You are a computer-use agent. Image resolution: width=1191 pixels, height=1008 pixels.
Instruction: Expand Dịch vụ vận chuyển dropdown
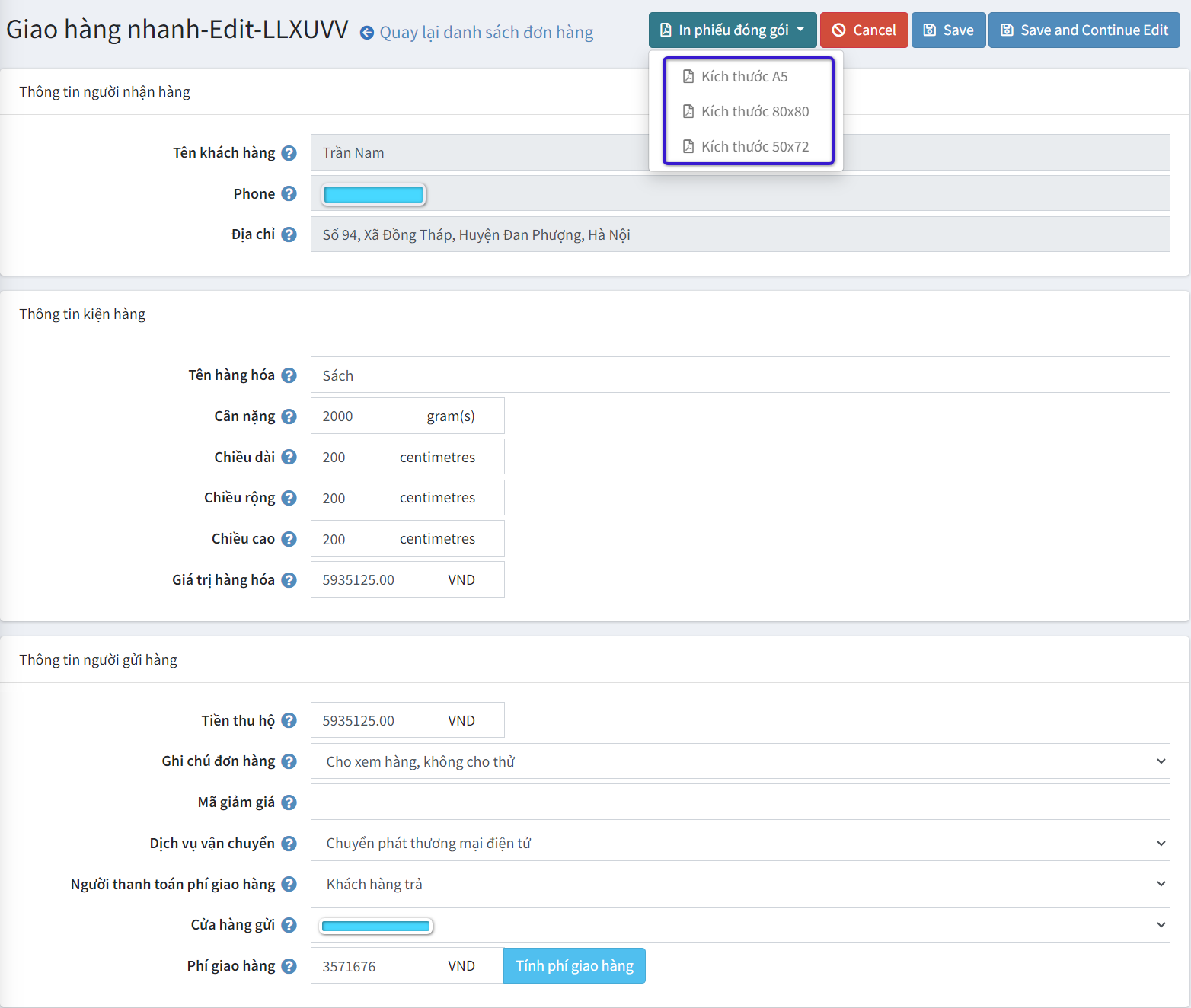739,844
